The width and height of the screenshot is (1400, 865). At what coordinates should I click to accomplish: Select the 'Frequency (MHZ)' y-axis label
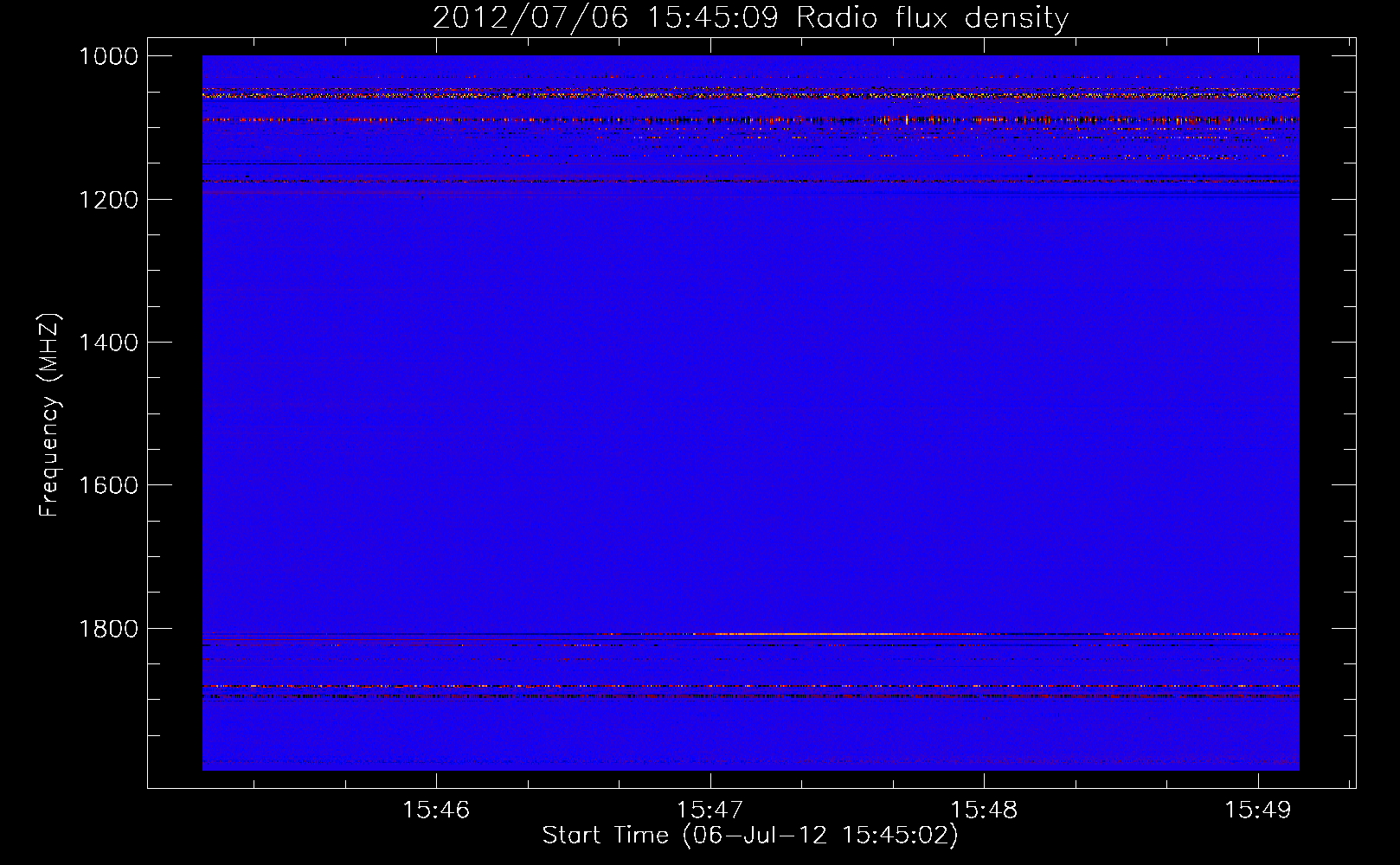click(48, 415)
